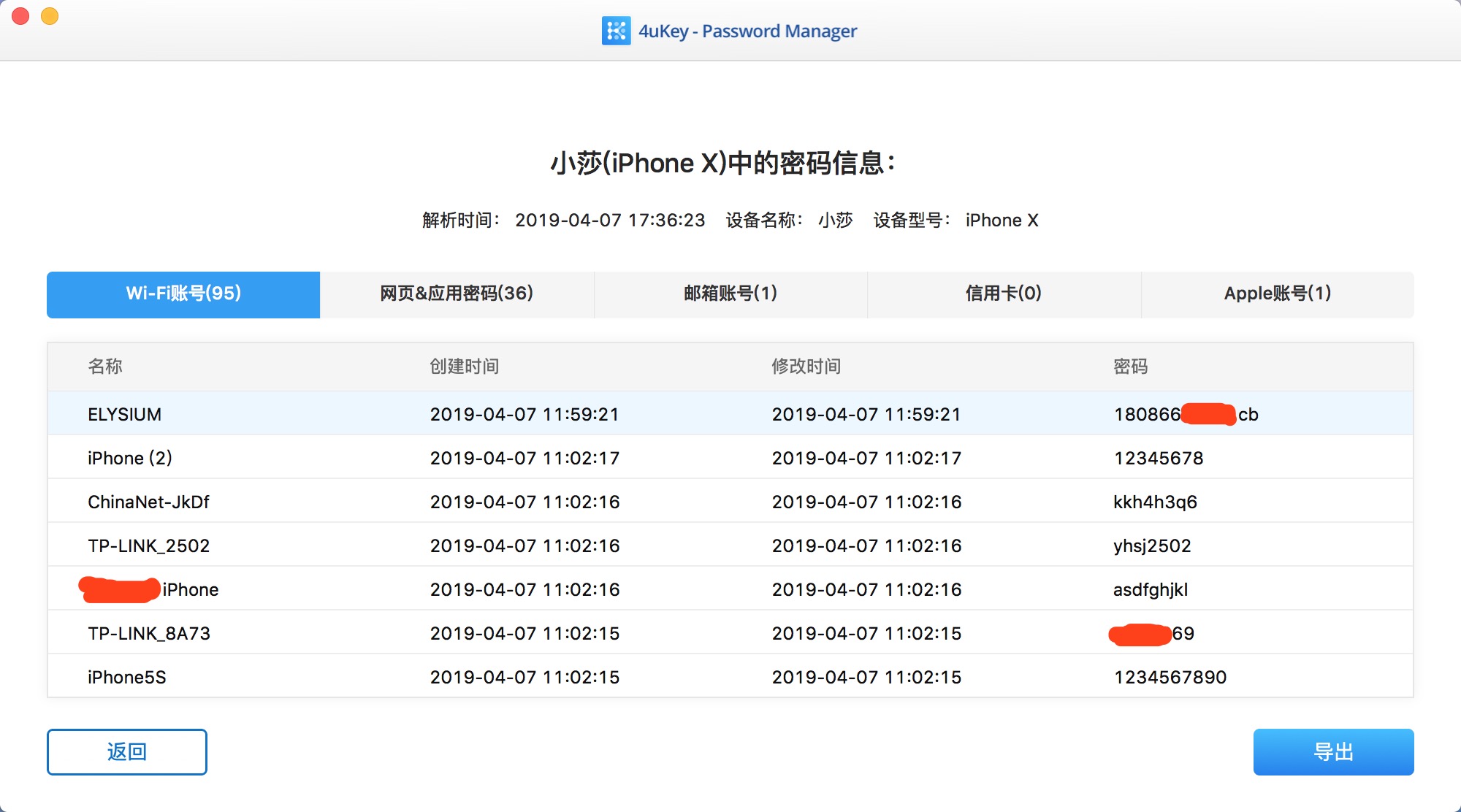Minimize window with yellow button

pos(50,16)
